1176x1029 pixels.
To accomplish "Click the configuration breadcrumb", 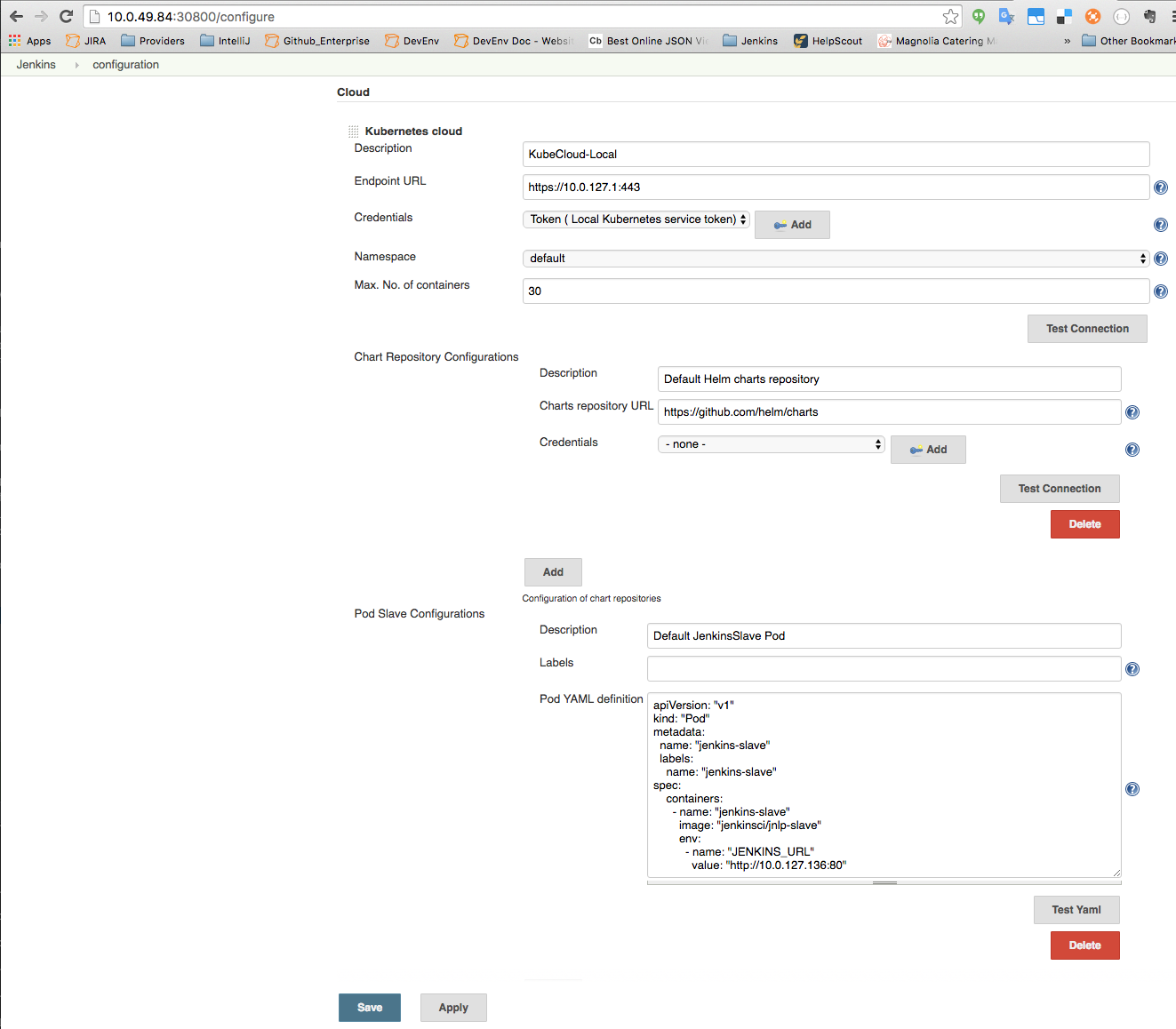I will coord(125,65).
